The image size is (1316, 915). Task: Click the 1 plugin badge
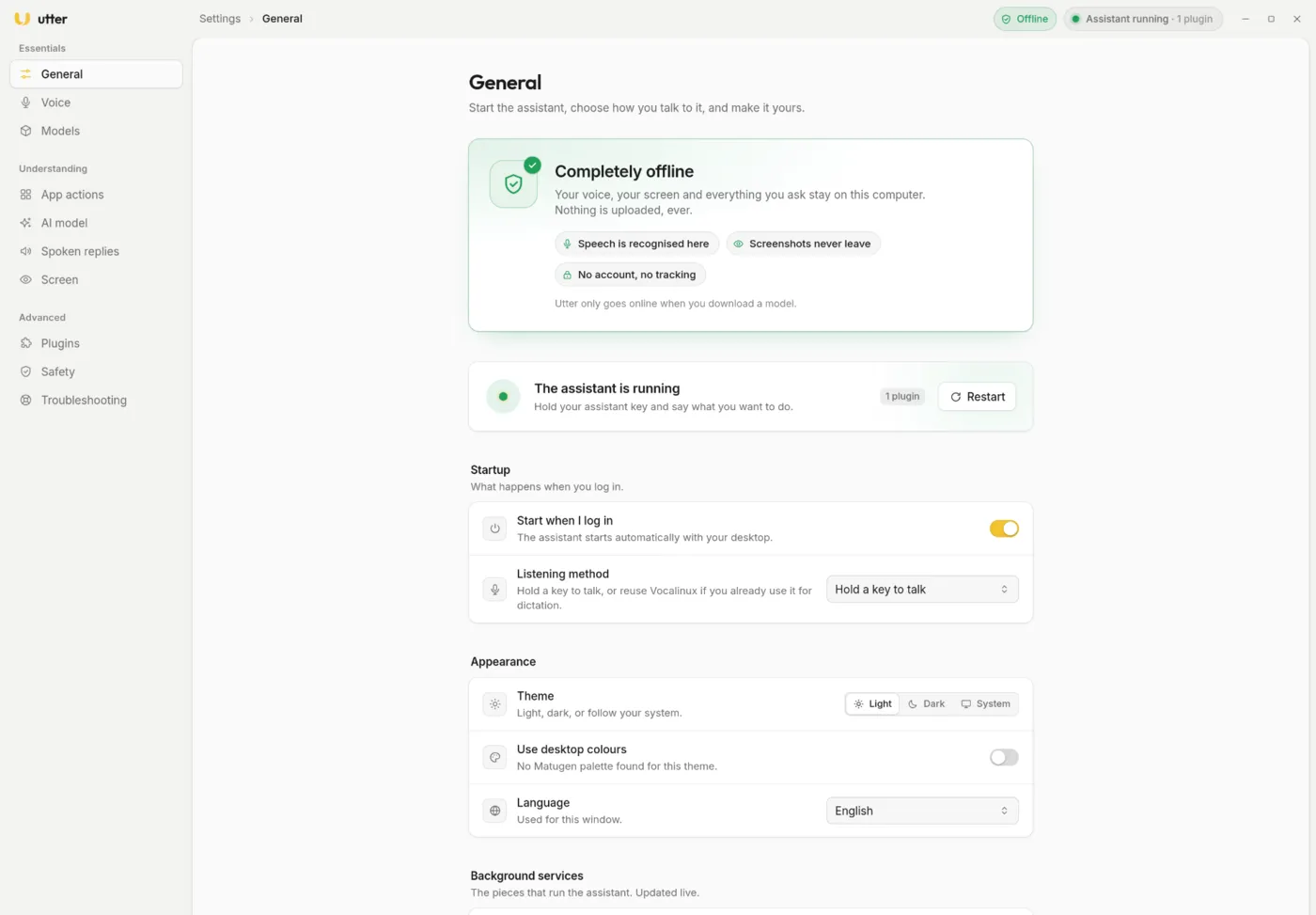pyautogui.click(x=902, y=397)
